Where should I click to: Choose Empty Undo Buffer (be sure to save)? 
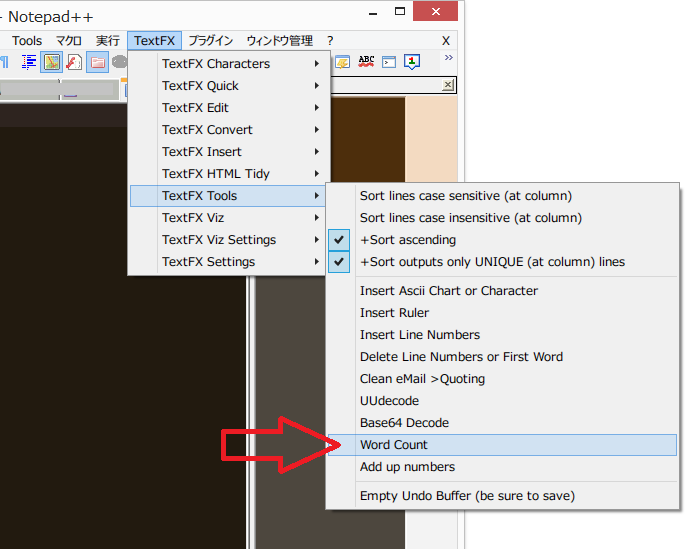pyautogui.click(x=502, y=496)
